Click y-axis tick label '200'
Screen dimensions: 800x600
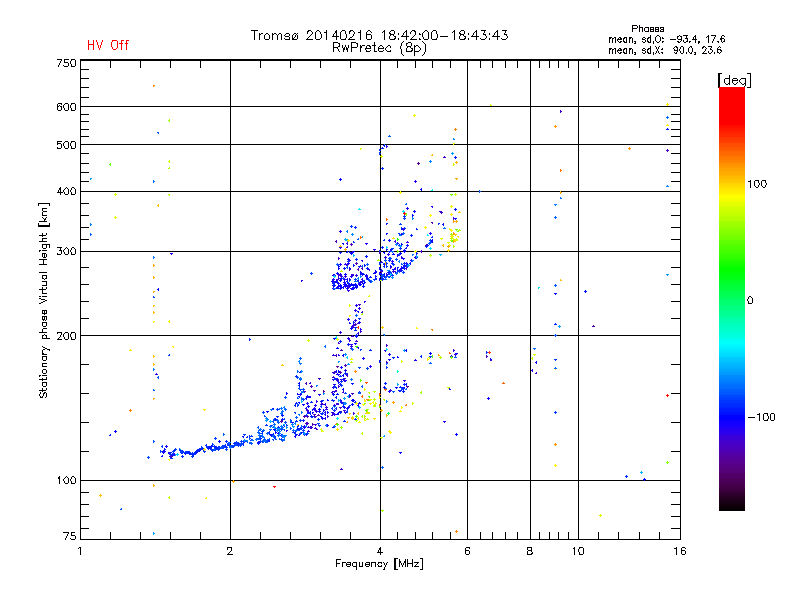coord(66,336)
